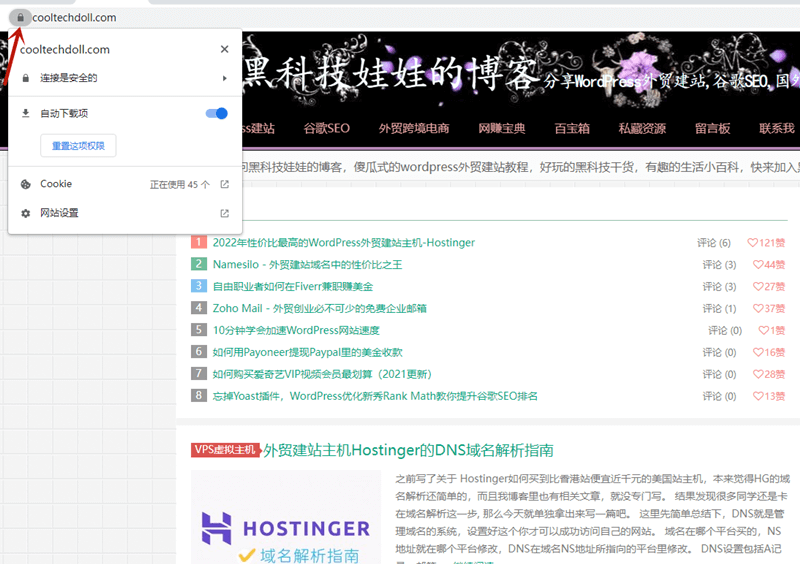Click the 121赞 heart icon

click(752, 243)
